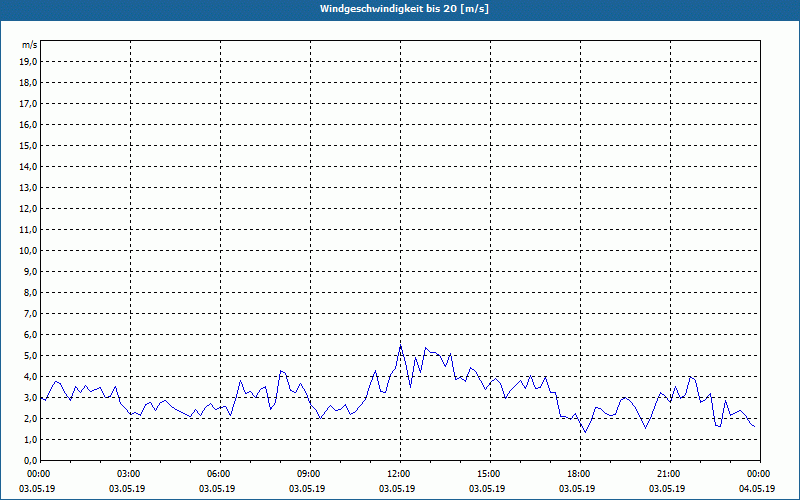Click the "m/s" unit label on the y-axis
Viewport: 800px width, 500px height.
coord(30,45)
